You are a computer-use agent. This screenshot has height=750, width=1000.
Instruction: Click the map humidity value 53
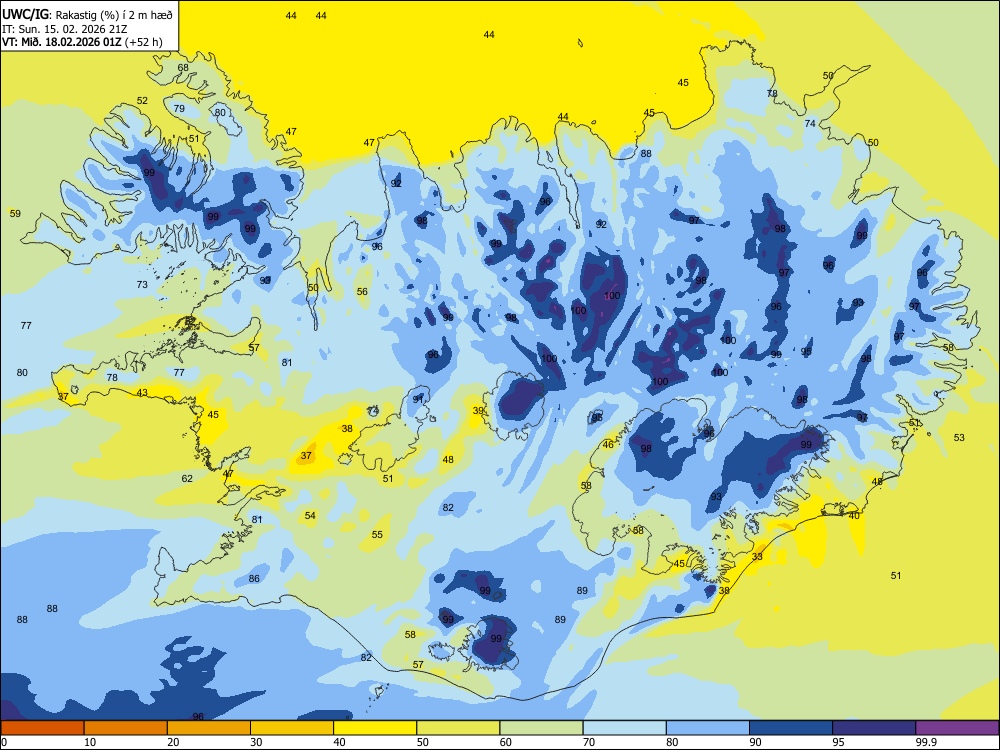[959, 438]
